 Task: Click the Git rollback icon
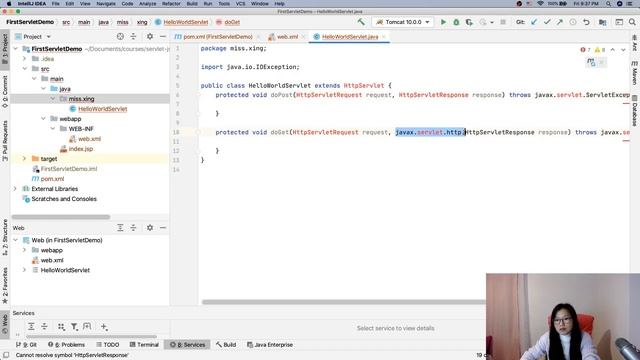point(586,22)
